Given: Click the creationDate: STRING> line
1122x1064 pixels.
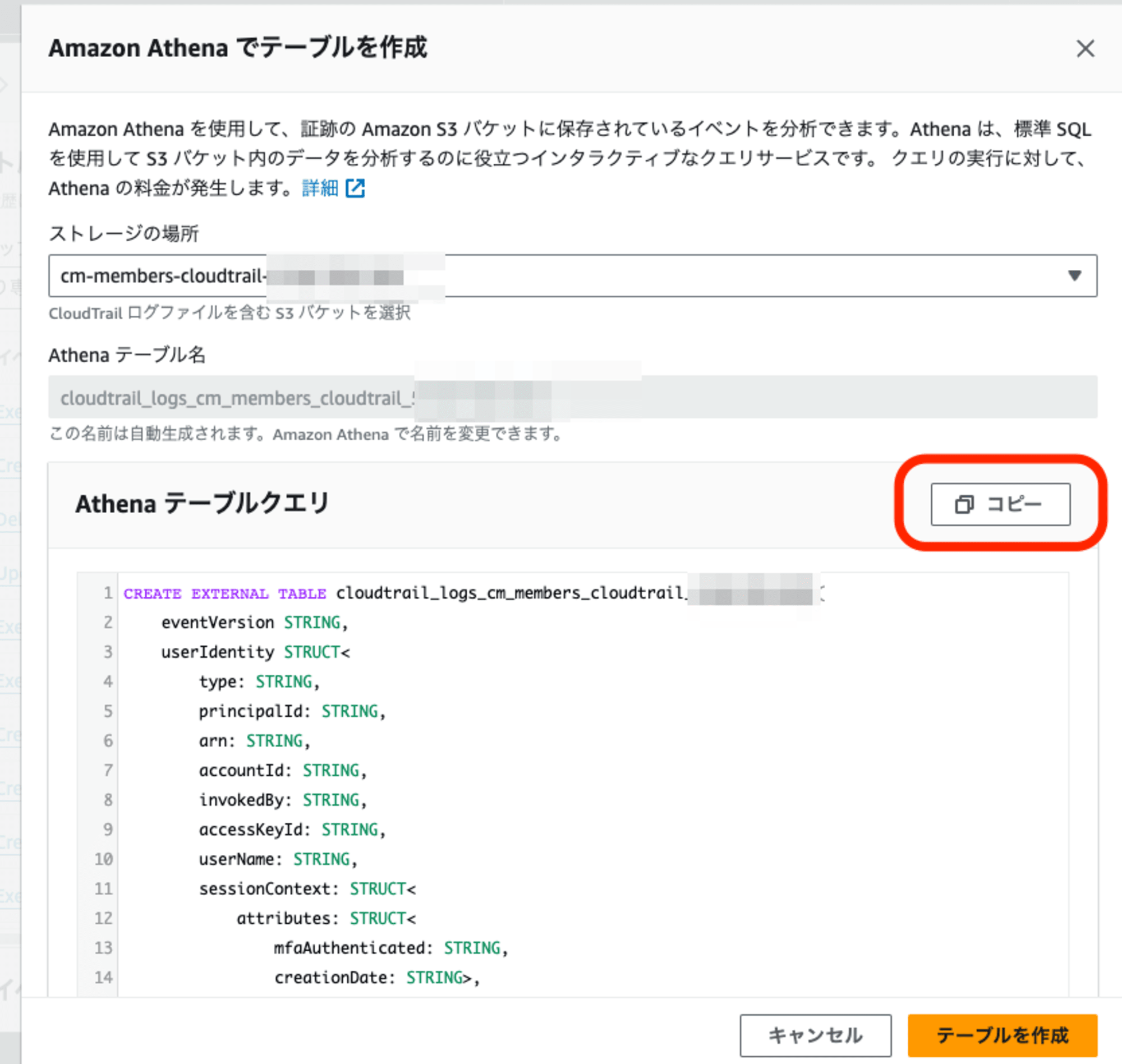Looking at the screenshot, I should 376,977.
